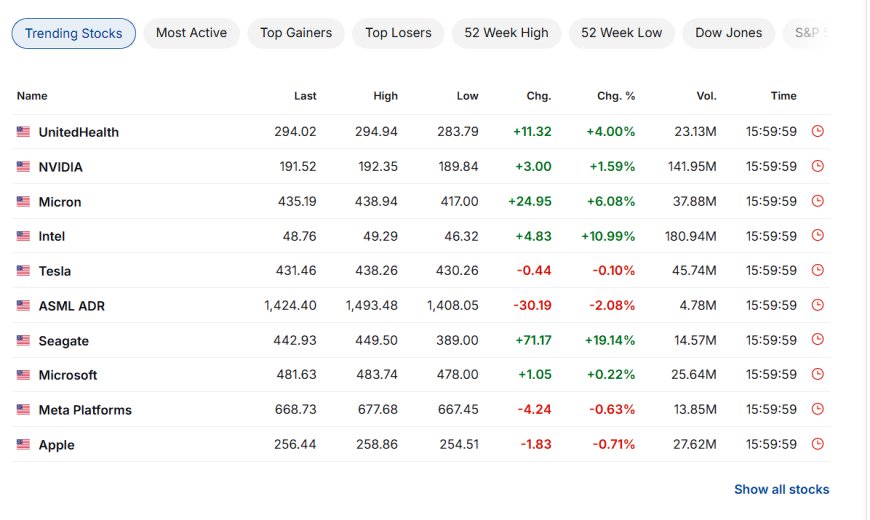Show the 52 Week Low tab
This screenshot has height=520, width=870.
[622, 33]
